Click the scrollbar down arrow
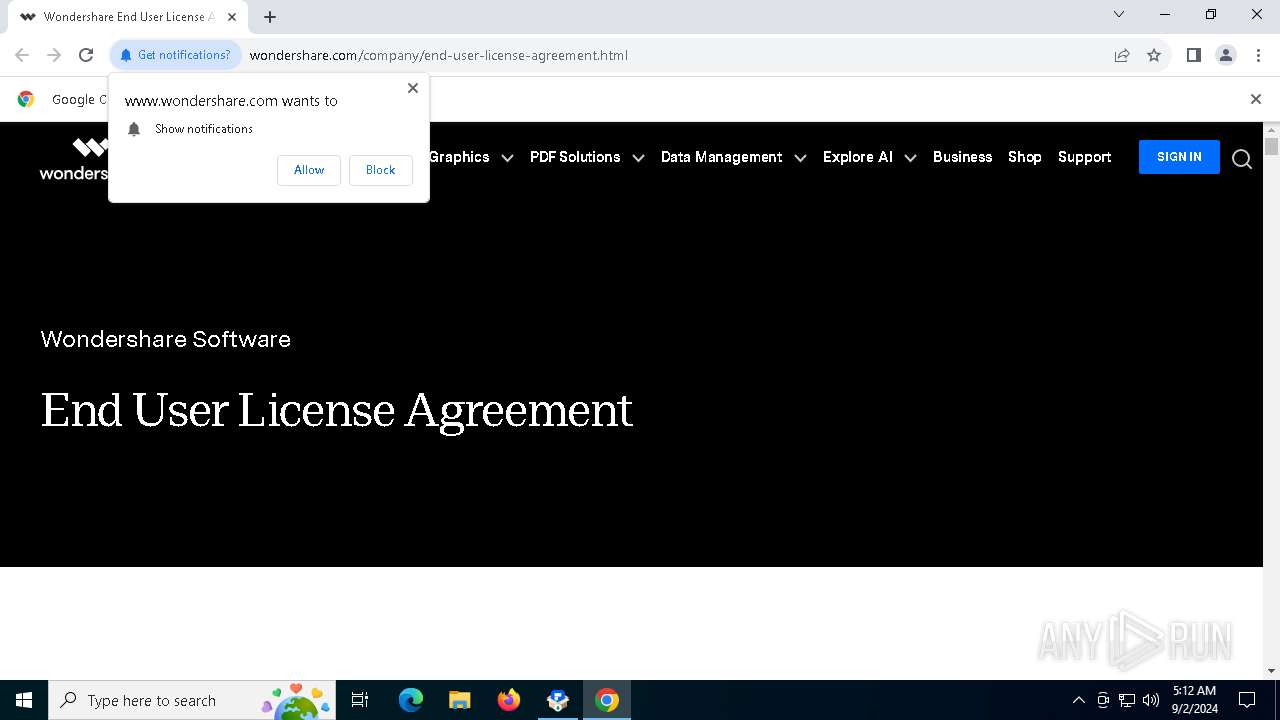This screenshot has width=1280, height=720. pos(1271,671)
